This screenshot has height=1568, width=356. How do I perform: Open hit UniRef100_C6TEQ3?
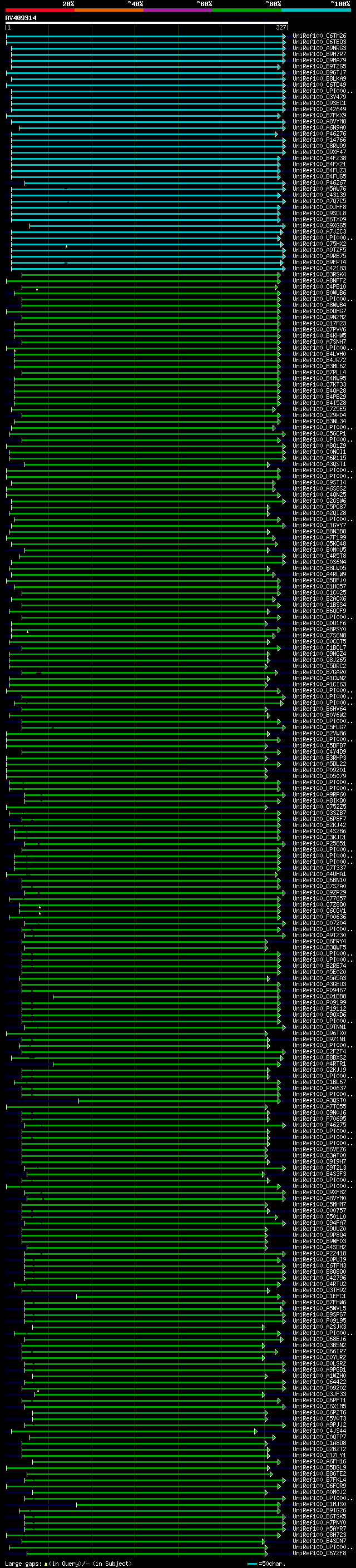coord(319,43)
